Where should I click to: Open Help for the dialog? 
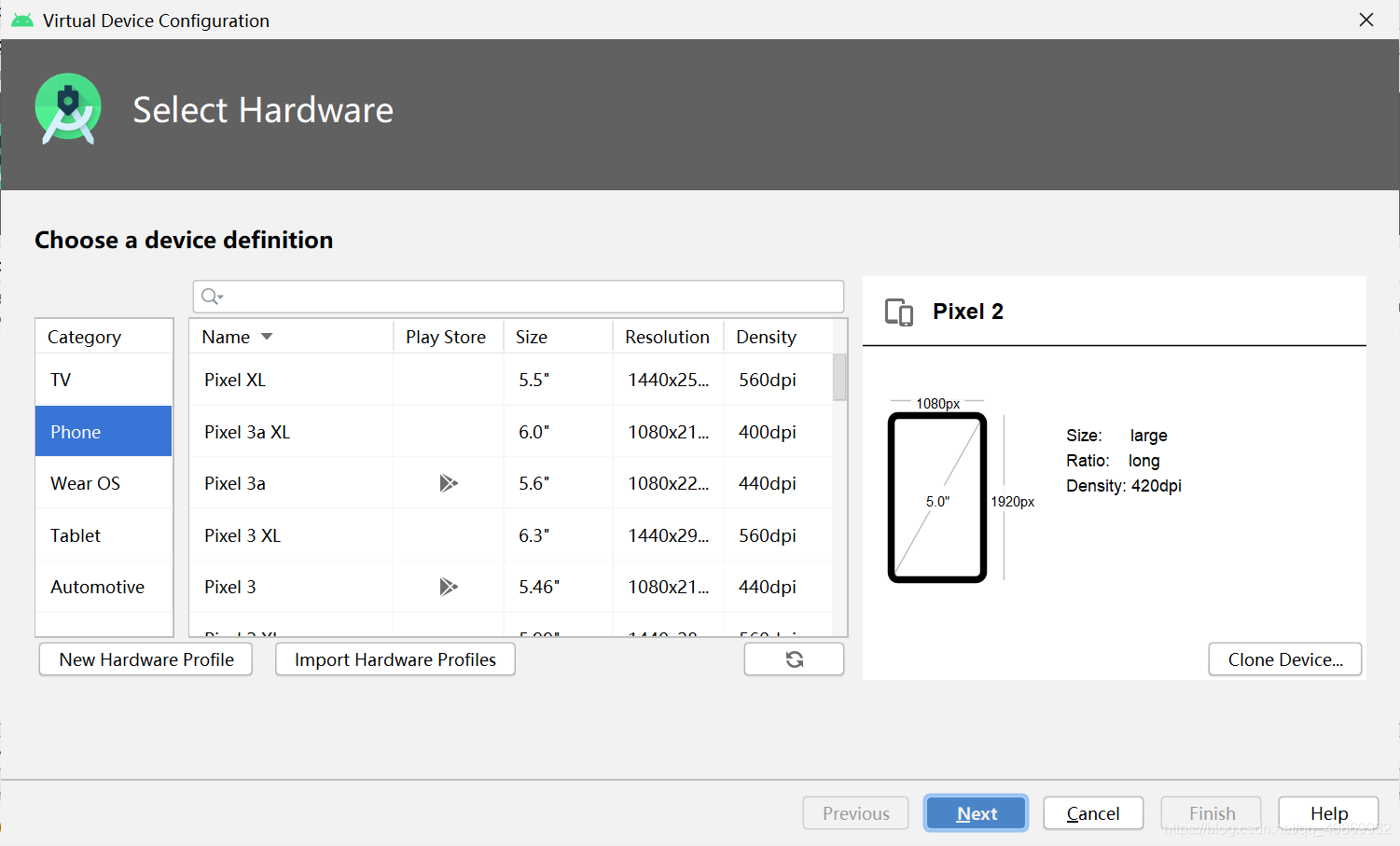pos(1328,813)
